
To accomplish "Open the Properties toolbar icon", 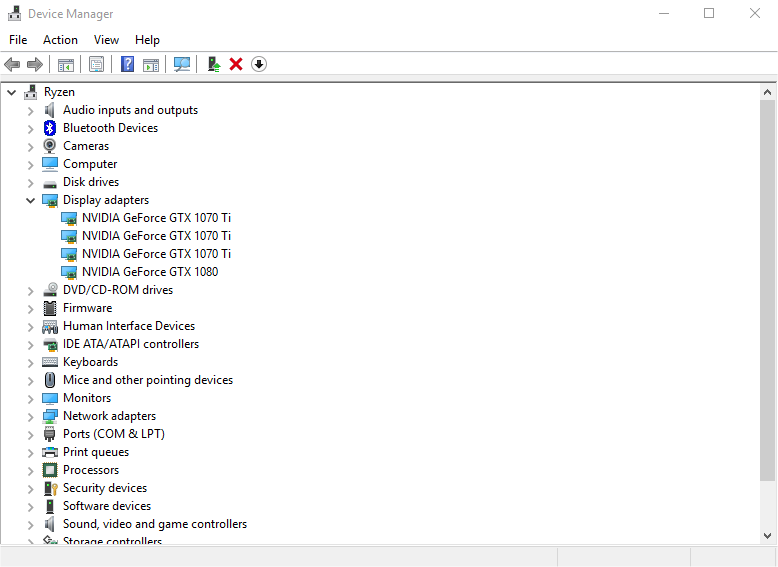I will click(96, 64).
